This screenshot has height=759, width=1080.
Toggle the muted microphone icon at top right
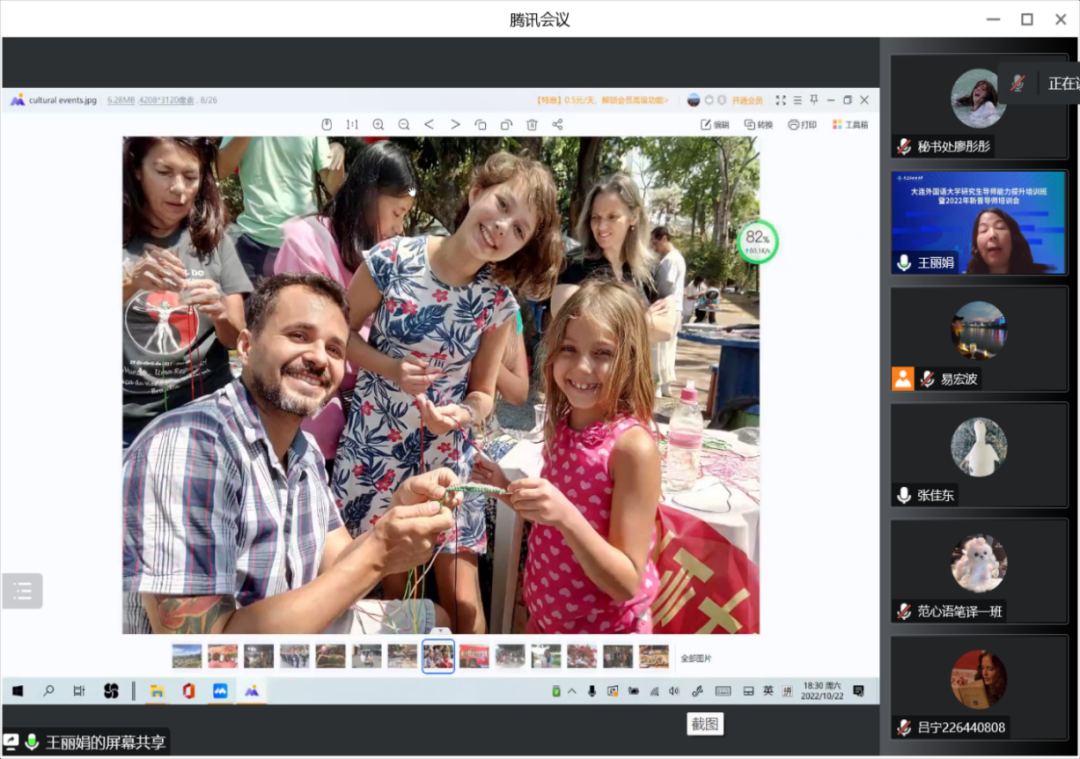[x=1018, y=84]
